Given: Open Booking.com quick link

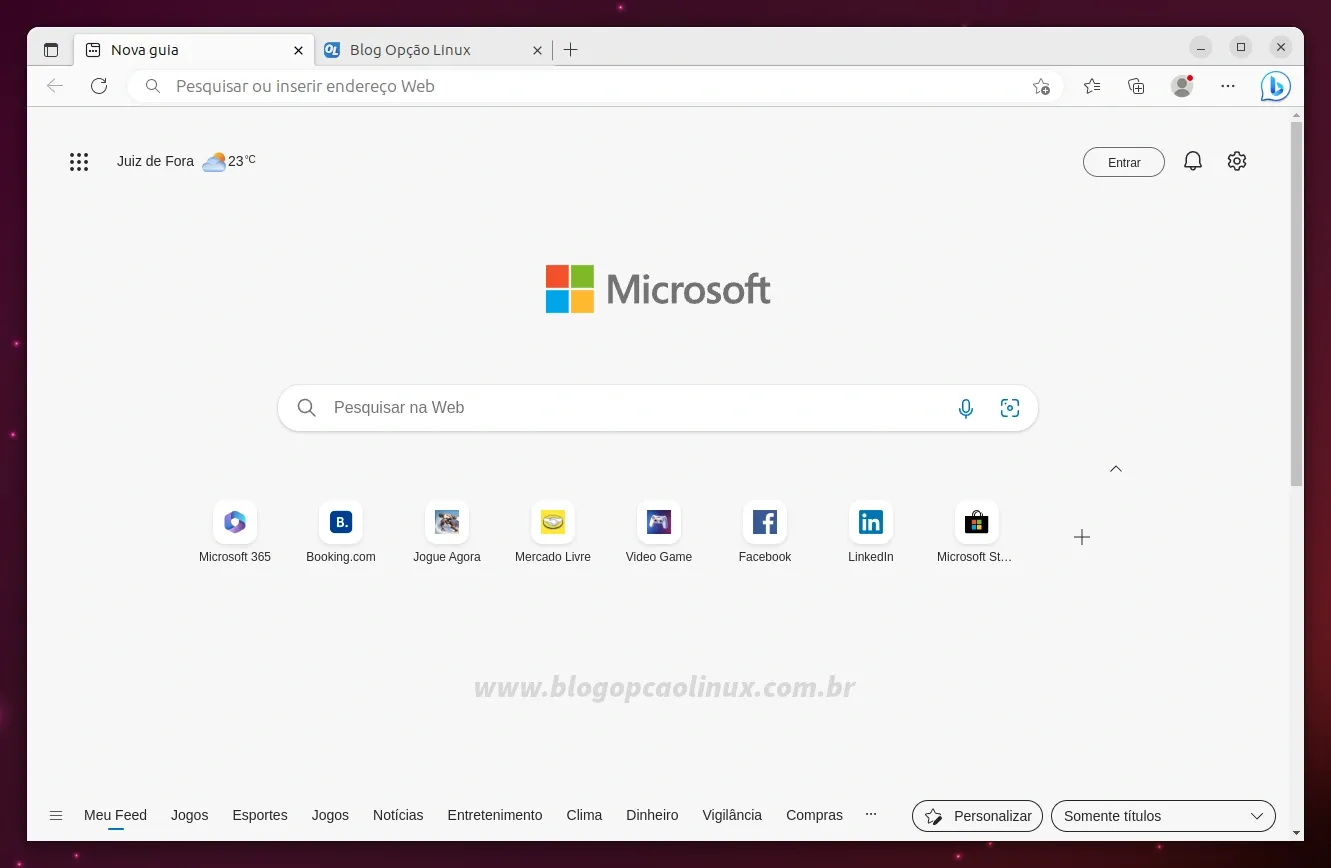Looking at the screenshot, I should click(x=341, y=533).
